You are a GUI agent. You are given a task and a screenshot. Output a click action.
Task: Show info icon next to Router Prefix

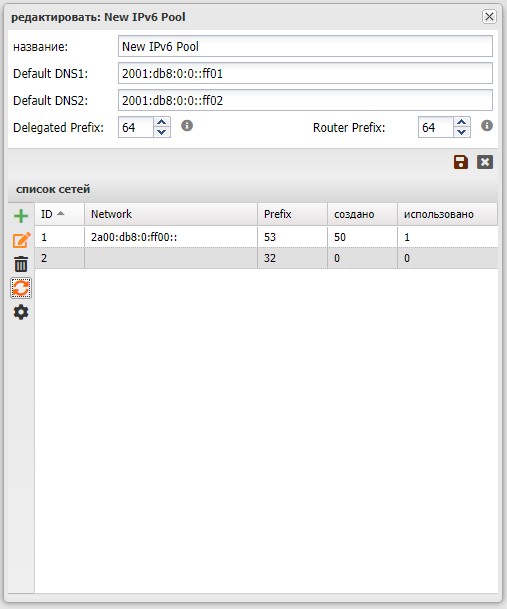point(487,126)
